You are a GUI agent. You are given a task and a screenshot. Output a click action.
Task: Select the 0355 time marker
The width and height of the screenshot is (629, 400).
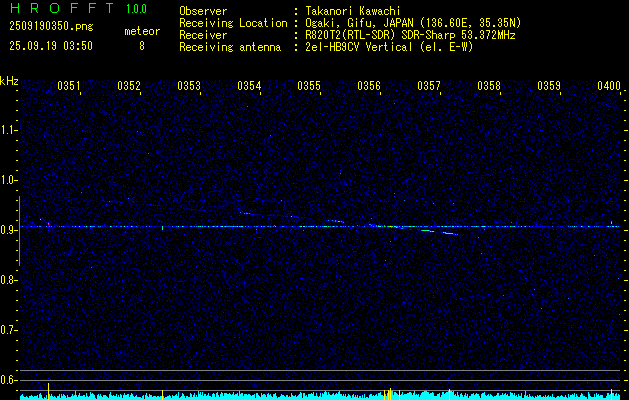(x=309, y=87)
